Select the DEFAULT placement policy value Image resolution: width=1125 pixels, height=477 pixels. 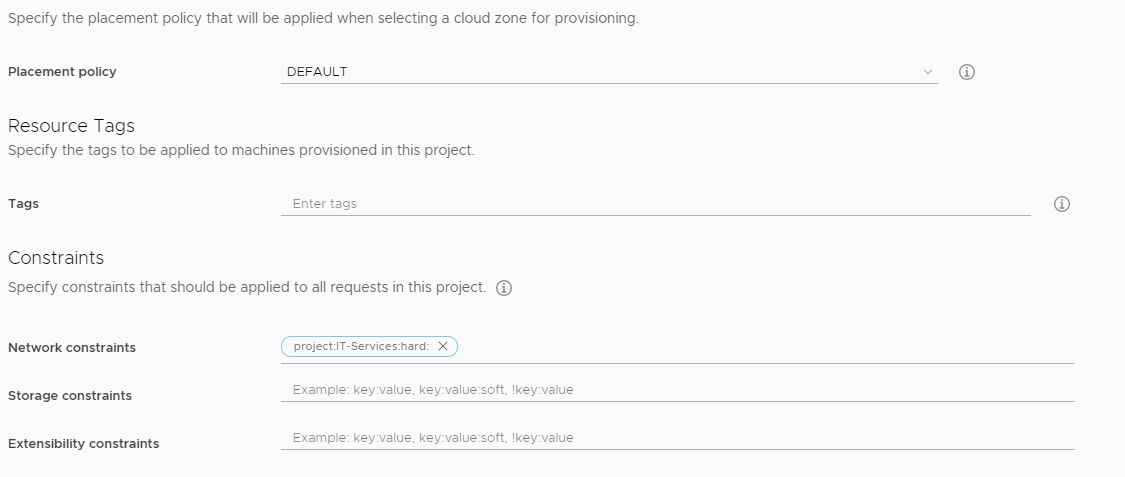click(x=316, y=72)
